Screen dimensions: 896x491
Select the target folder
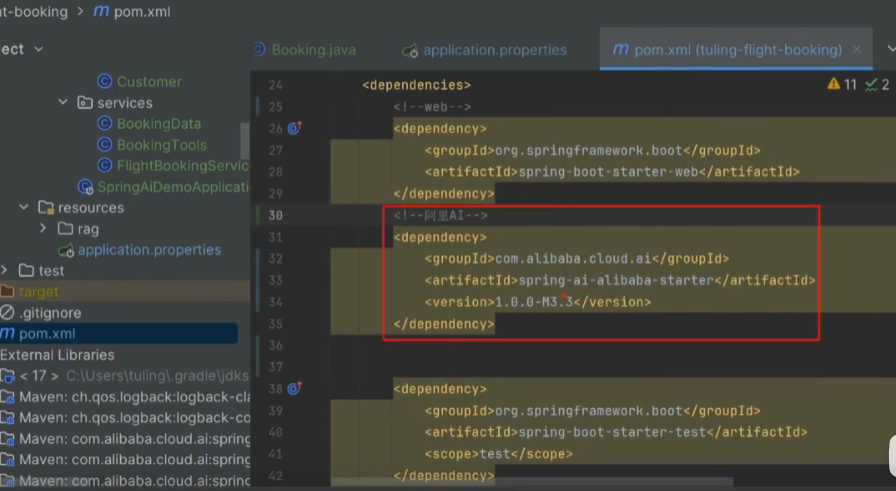pos(38,292)
